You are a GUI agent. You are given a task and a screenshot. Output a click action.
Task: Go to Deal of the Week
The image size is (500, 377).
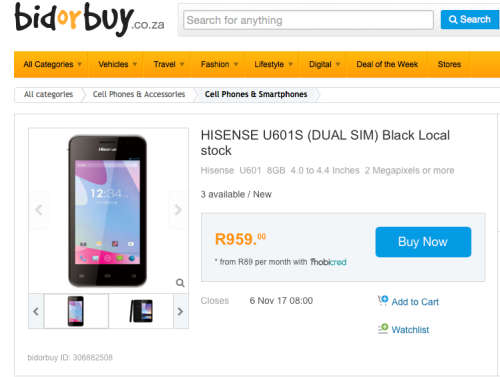pyautogui.click(x=387, y=64)
